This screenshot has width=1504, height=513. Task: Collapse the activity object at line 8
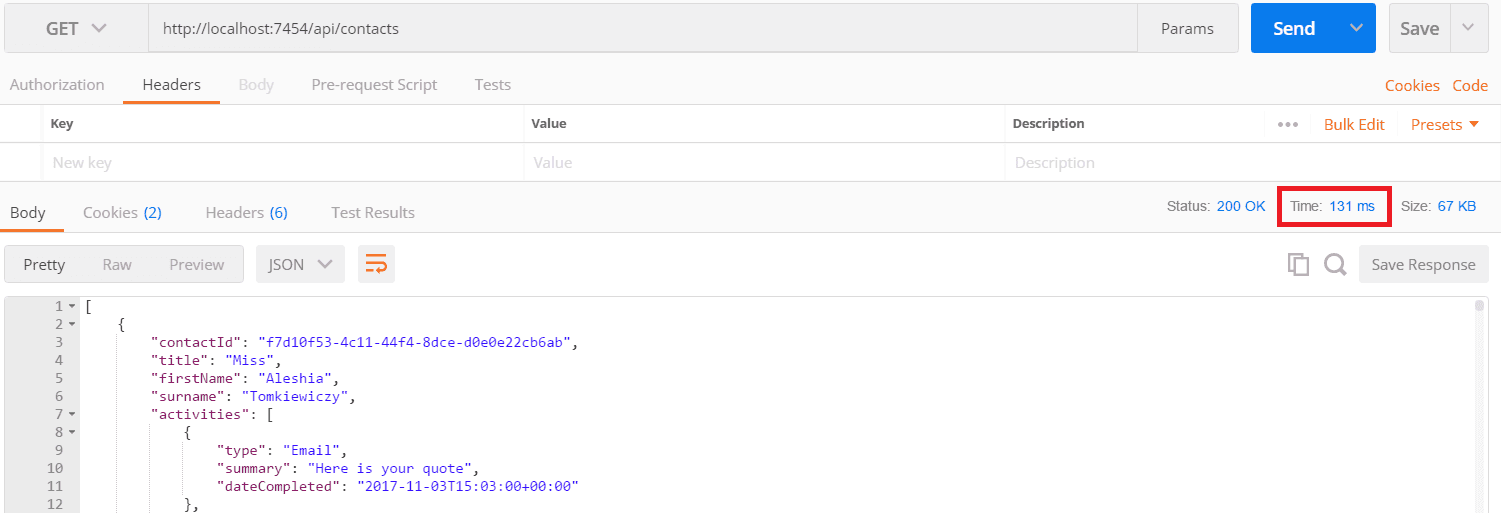pyautogui.click(x=72, y=432)
